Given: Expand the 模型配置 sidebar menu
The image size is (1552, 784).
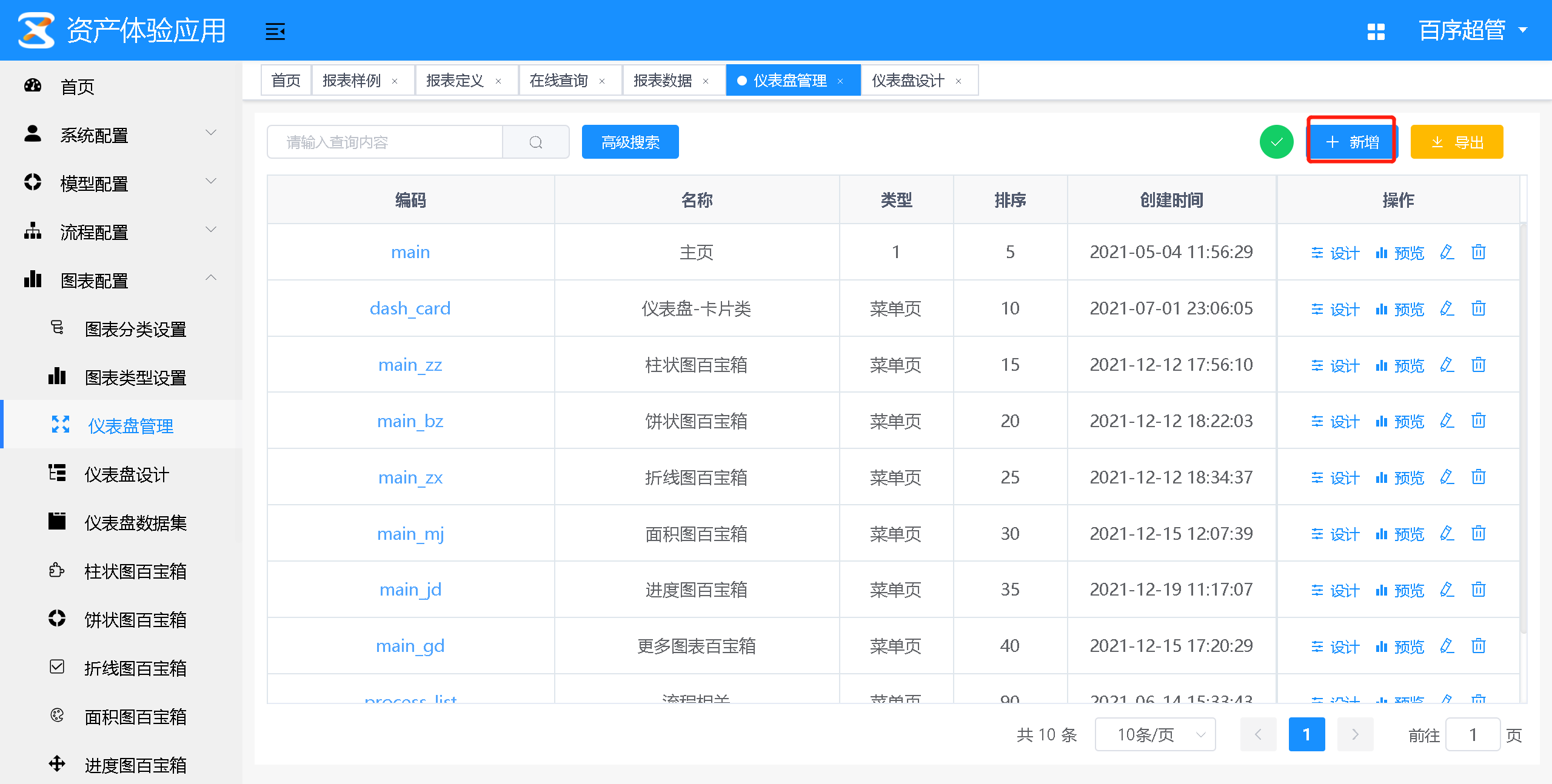Looking at the screenshot, I should 121,184.
